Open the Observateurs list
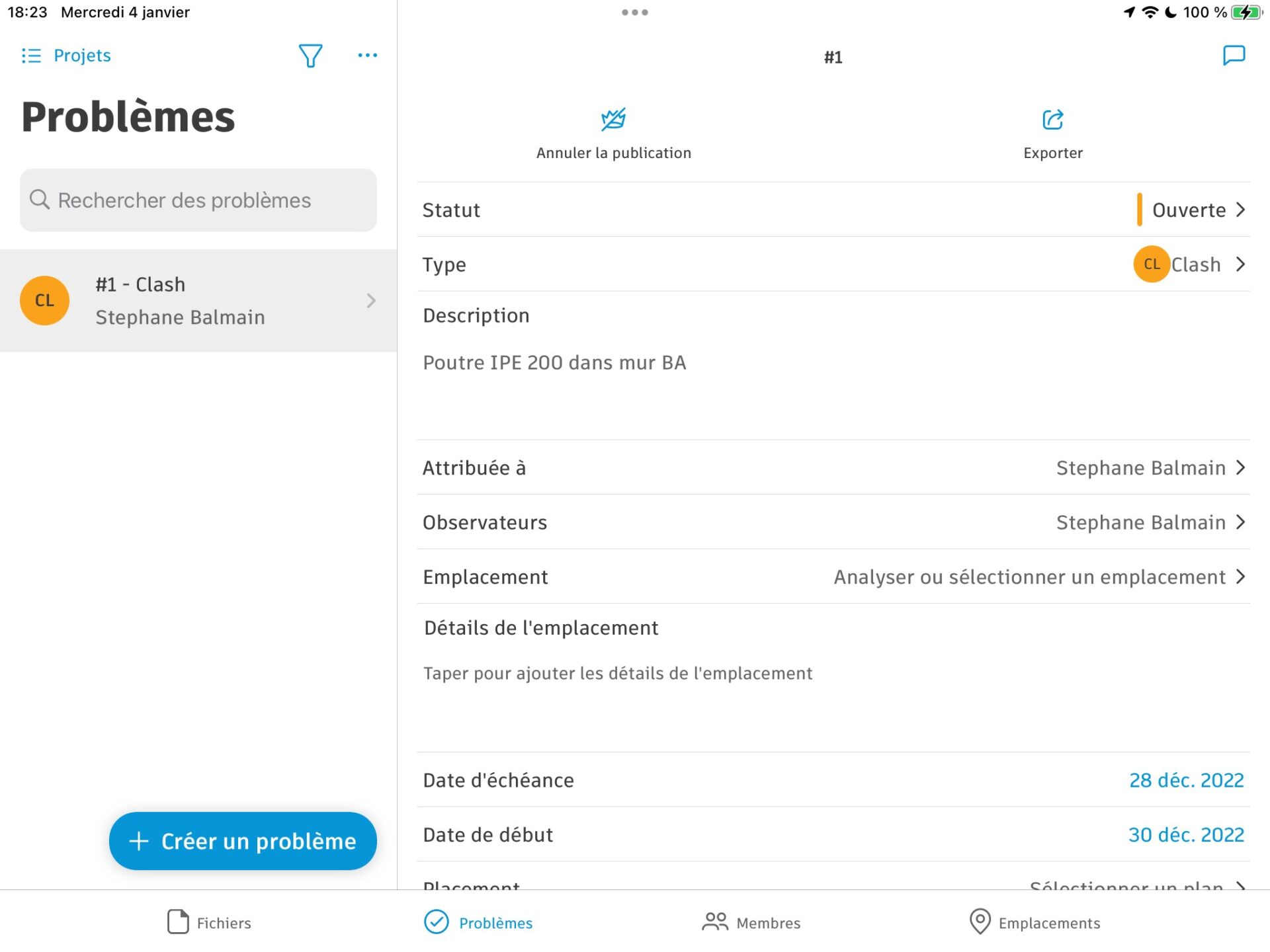 click(1142, 522)
